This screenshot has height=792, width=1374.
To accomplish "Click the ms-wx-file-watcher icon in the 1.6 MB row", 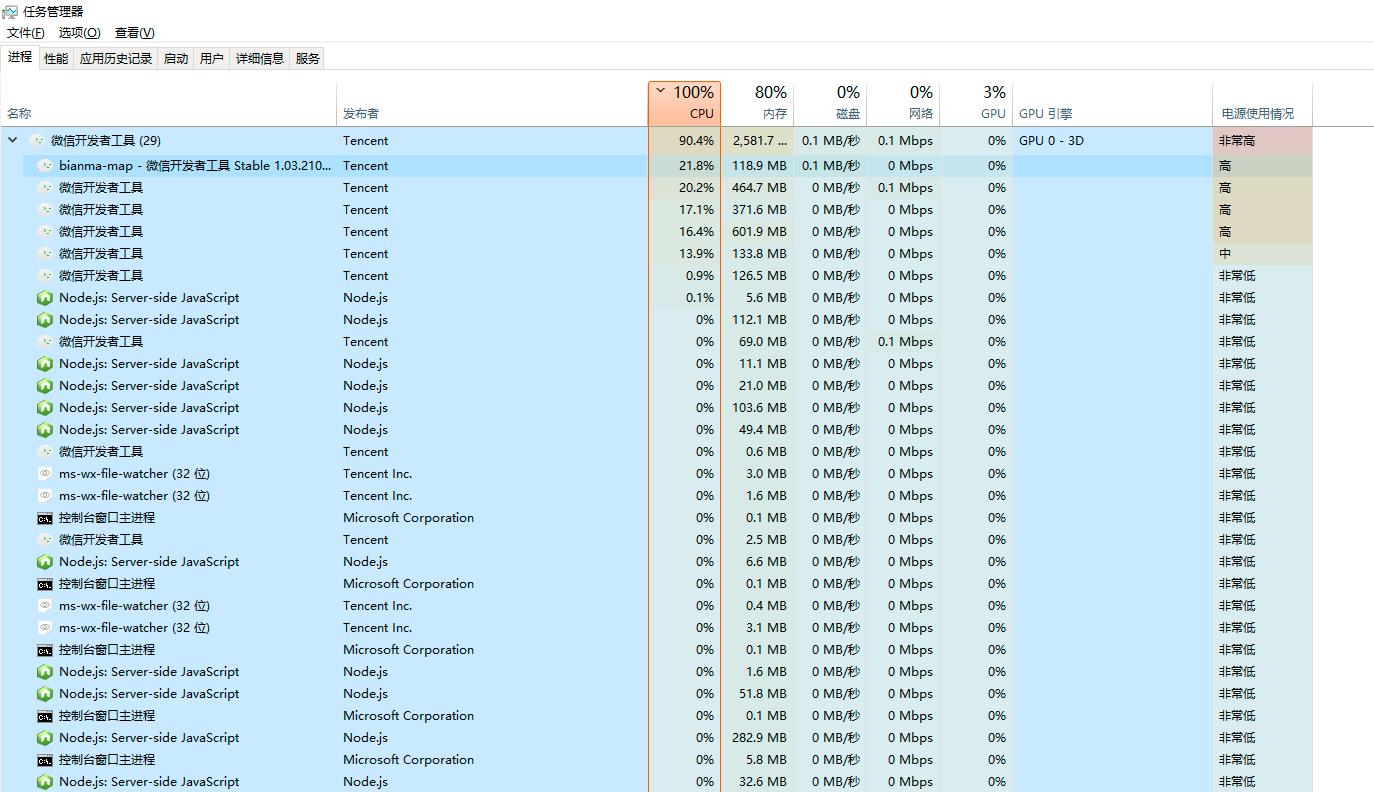I will click(x=44, y=496).
